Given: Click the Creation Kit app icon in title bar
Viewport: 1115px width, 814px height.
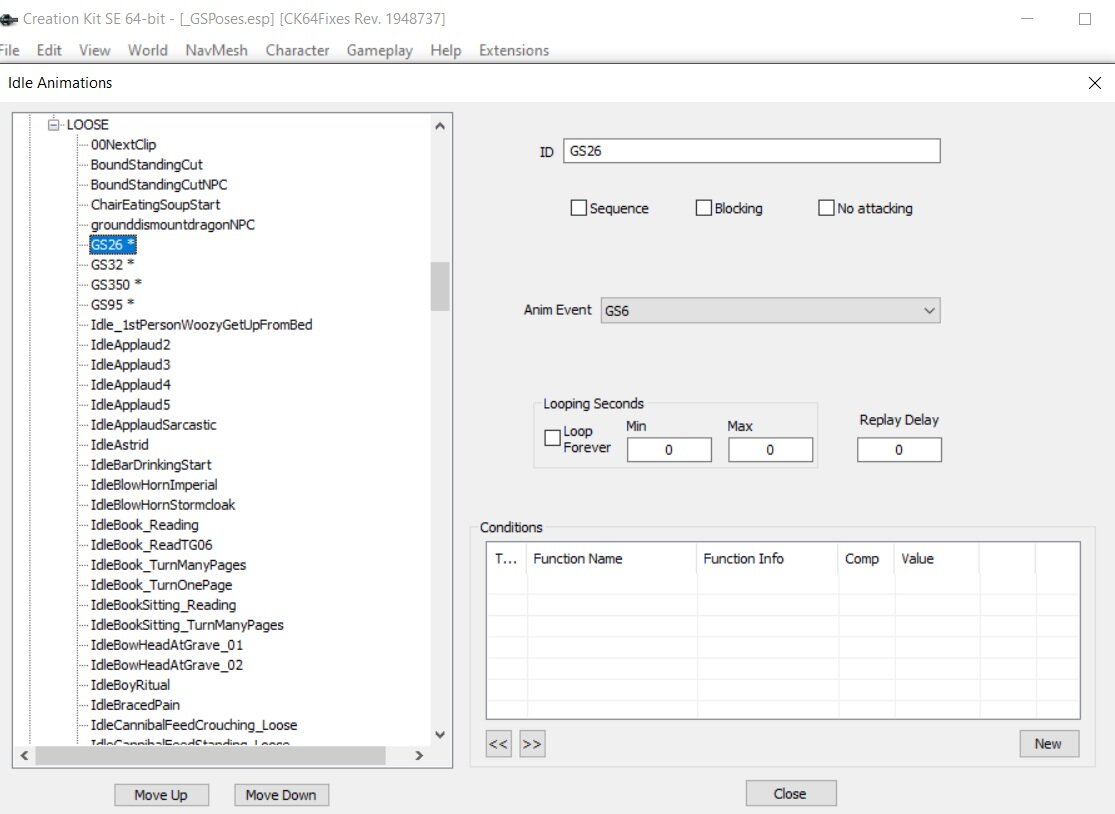Looking at the screenshot, I should point(8,19).
